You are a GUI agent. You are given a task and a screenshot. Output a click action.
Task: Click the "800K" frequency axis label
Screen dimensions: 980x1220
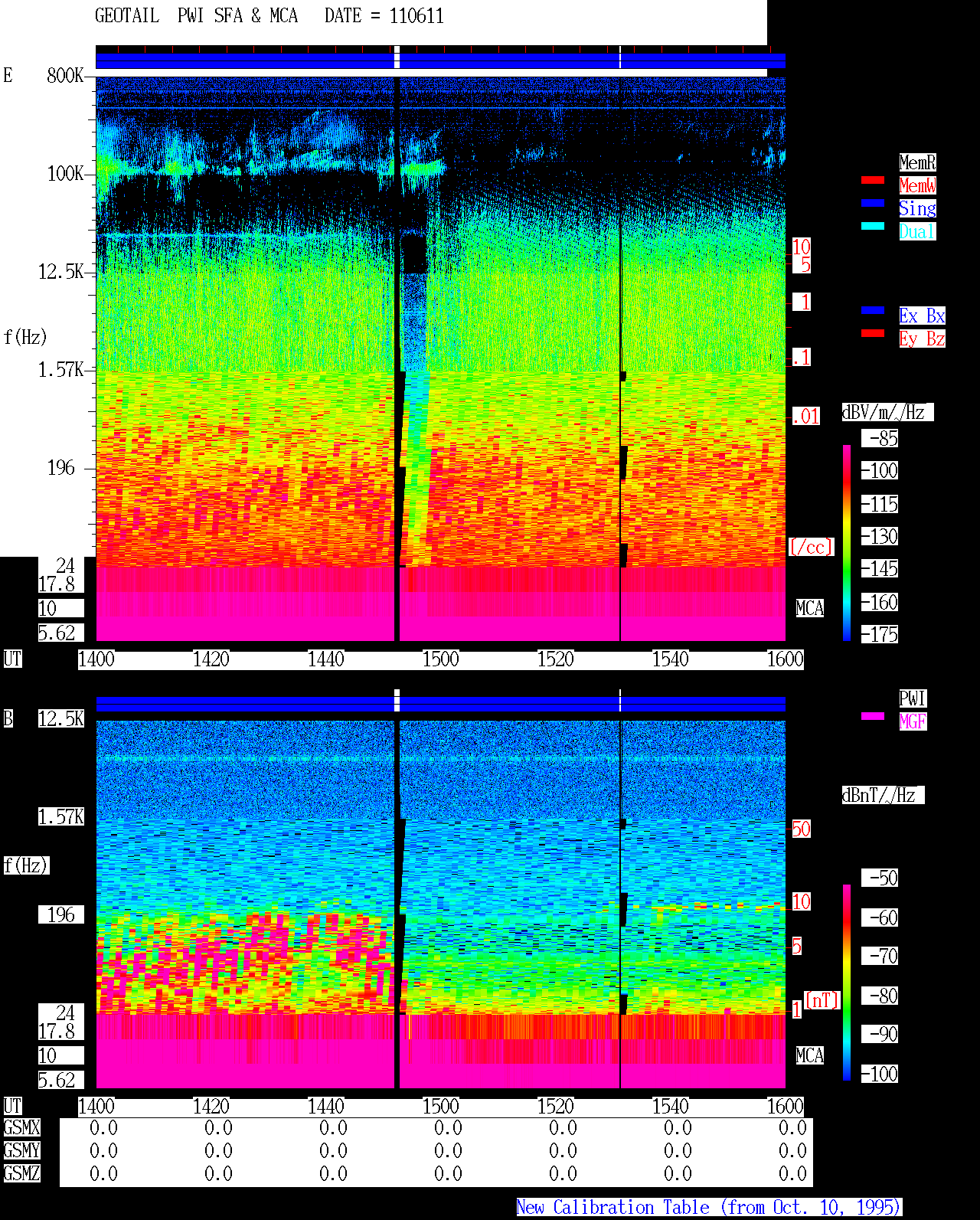coord(65,75)
